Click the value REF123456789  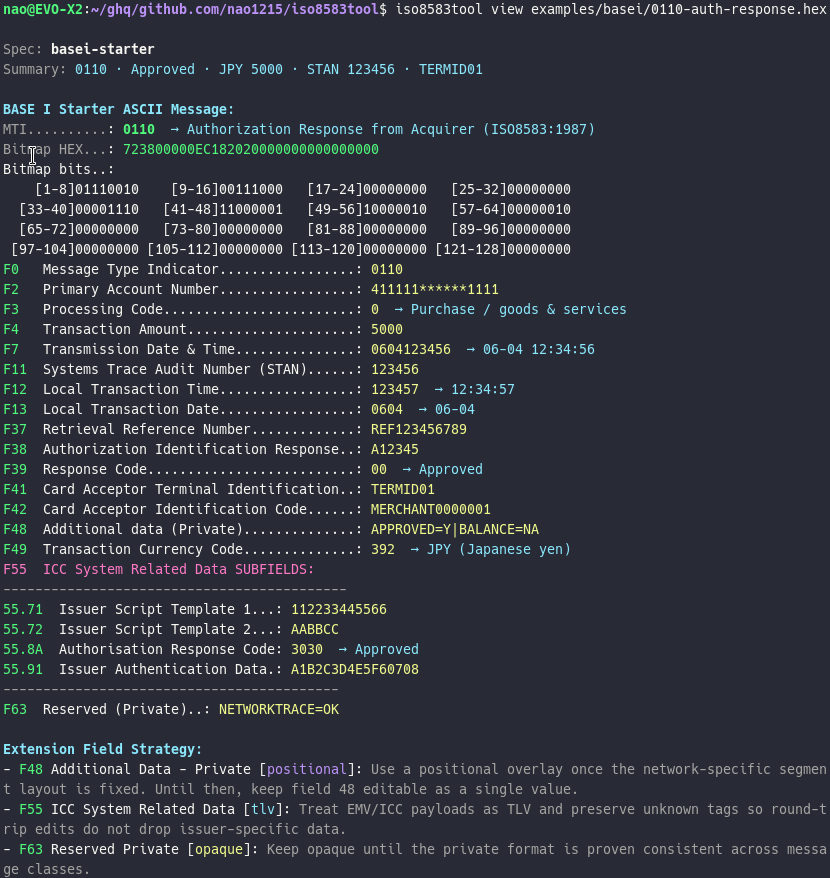pos(419,429)
